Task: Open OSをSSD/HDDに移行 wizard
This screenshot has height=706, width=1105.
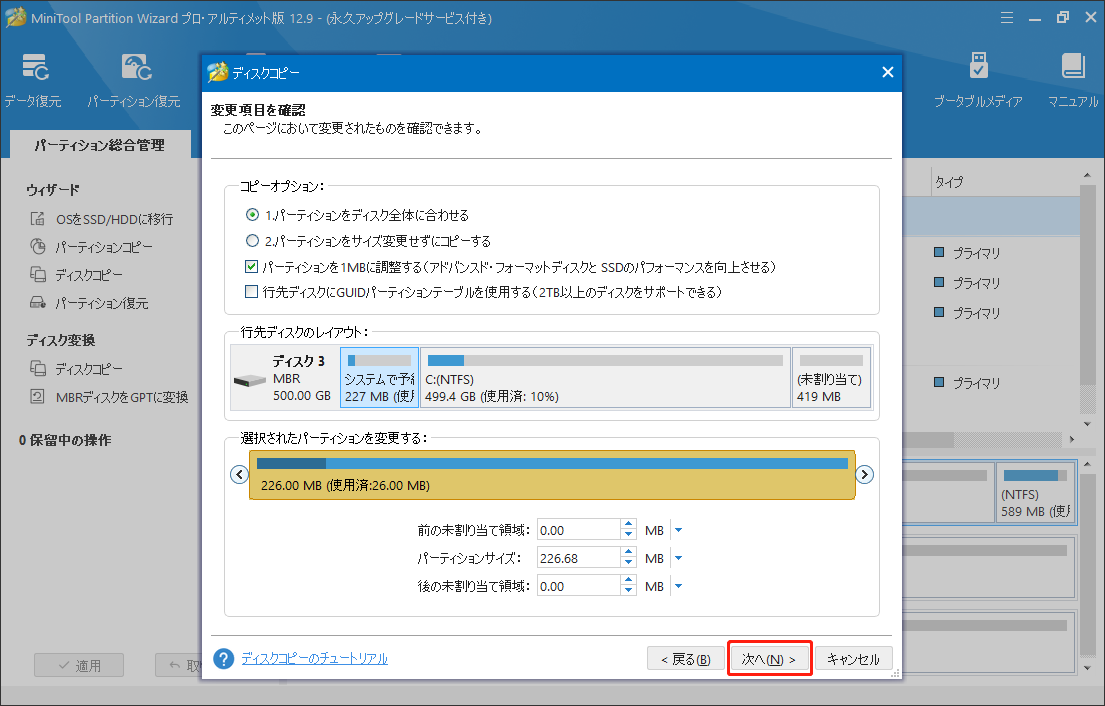Action: (114, 219)
